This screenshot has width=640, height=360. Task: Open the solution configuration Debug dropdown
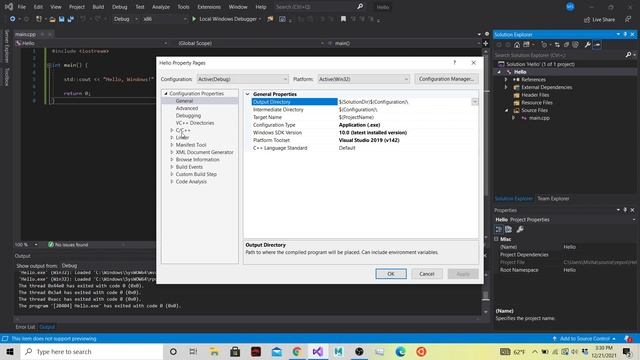click(x=126, y=19)
